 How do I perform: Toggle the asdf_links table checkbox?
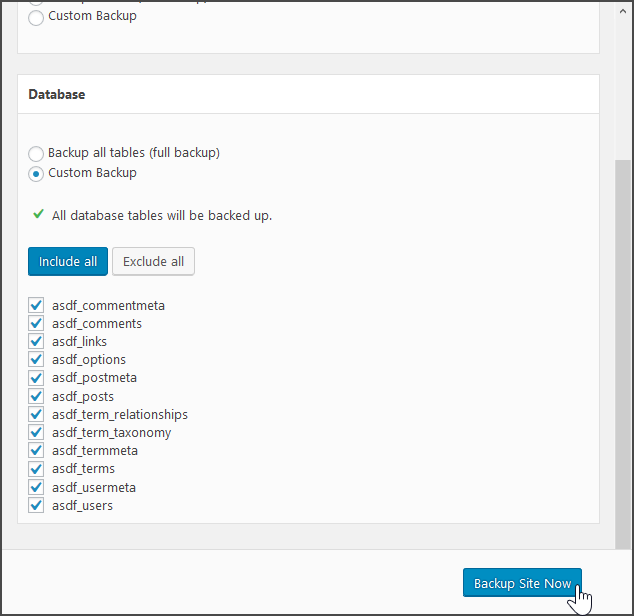coord(36,341)
